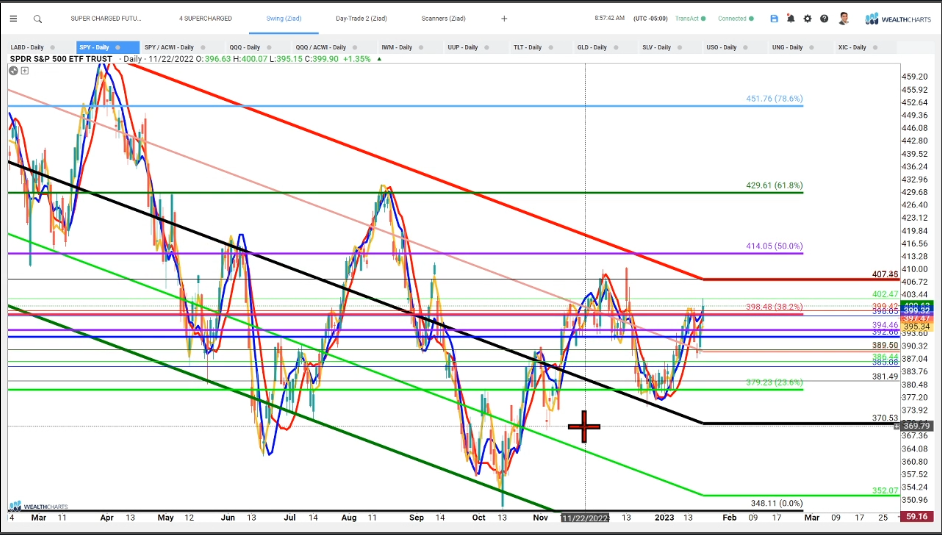Click the 379.23 (23.6%) Fibonacci label
Screen dimensions: 942x535
click(774, 382)
